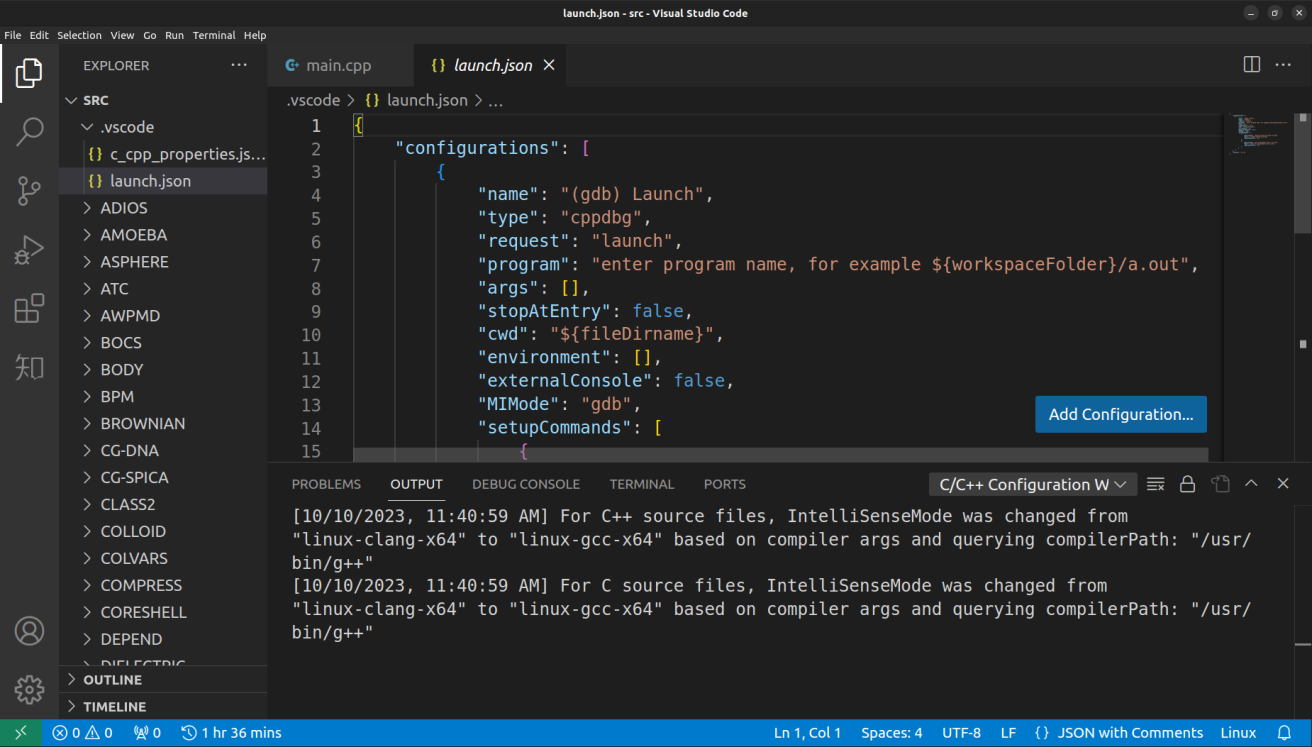
Task: Open the Search view in activity bar
Action: pyautogui.click(x=30, y=131)
